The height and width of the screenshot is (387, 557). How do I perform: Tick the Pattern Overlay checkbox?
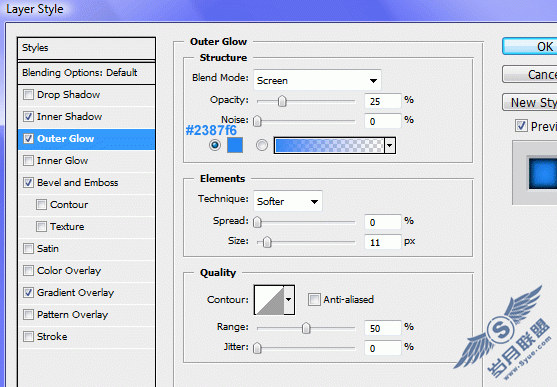[28, 315]
